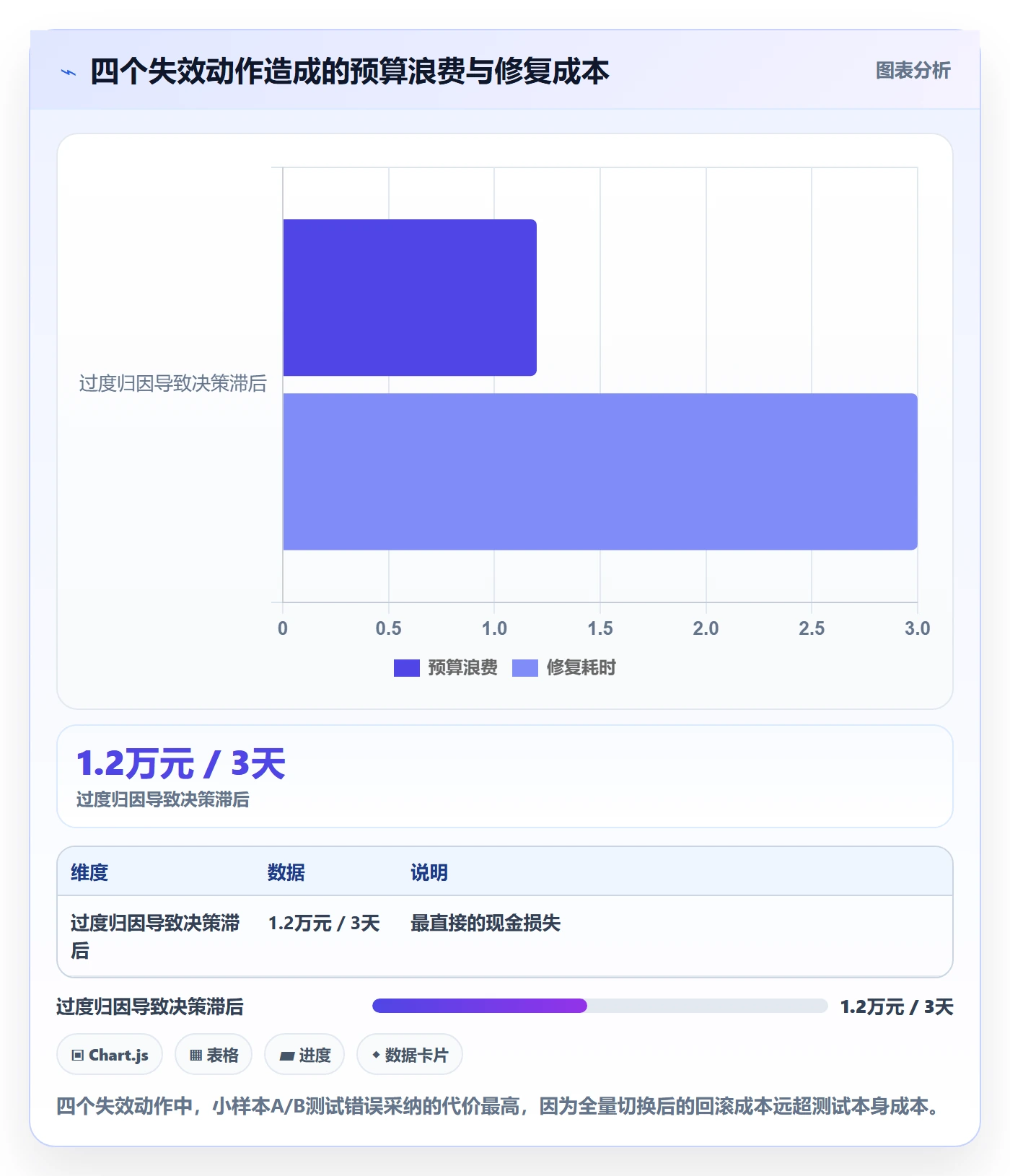The width and height of the screenshot is (1010, 1176).
Task: Click table cell 1.2万元 / 3天
Action: pos(324,923)
